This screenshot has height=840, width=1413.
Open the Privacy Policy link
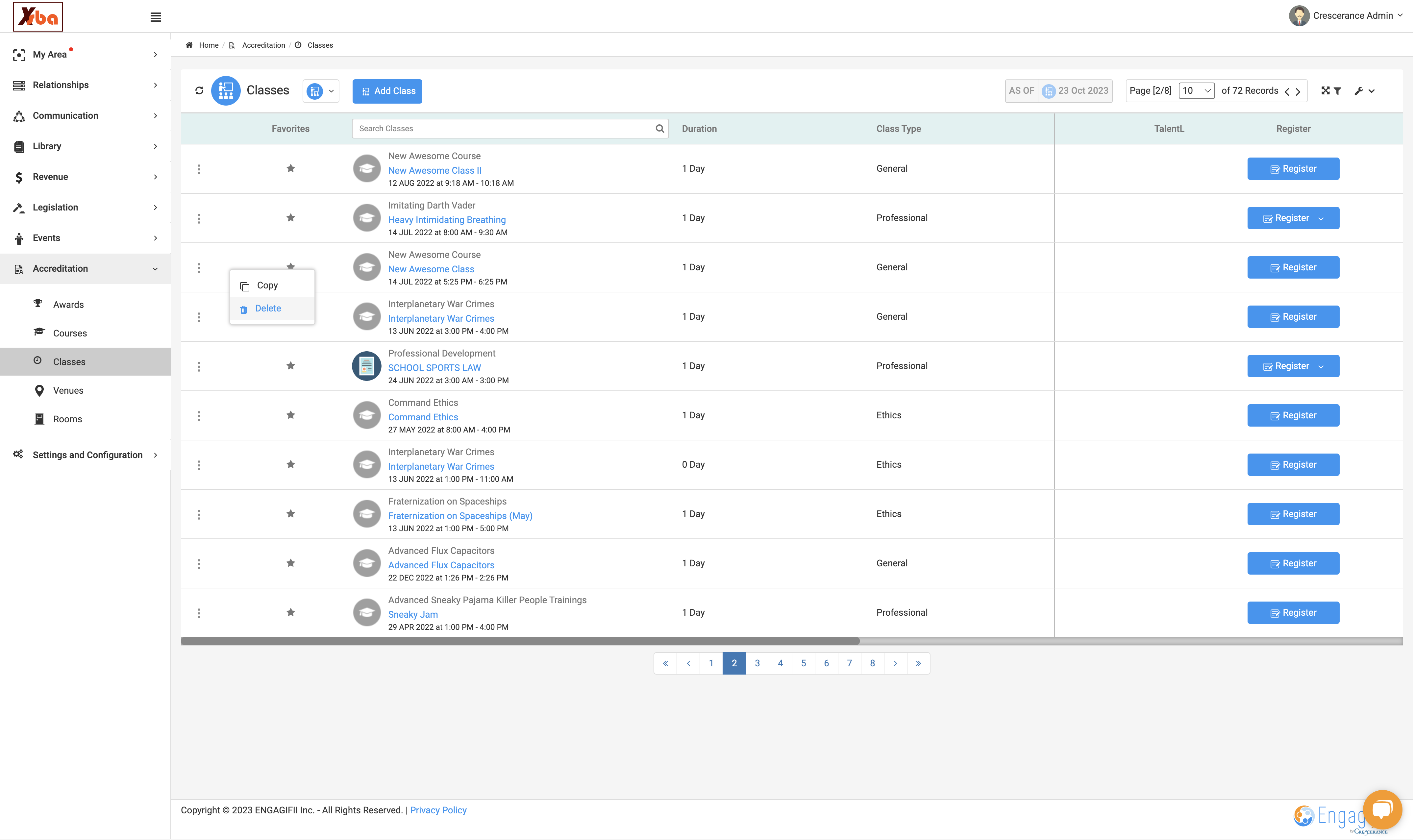pos(438,810)
